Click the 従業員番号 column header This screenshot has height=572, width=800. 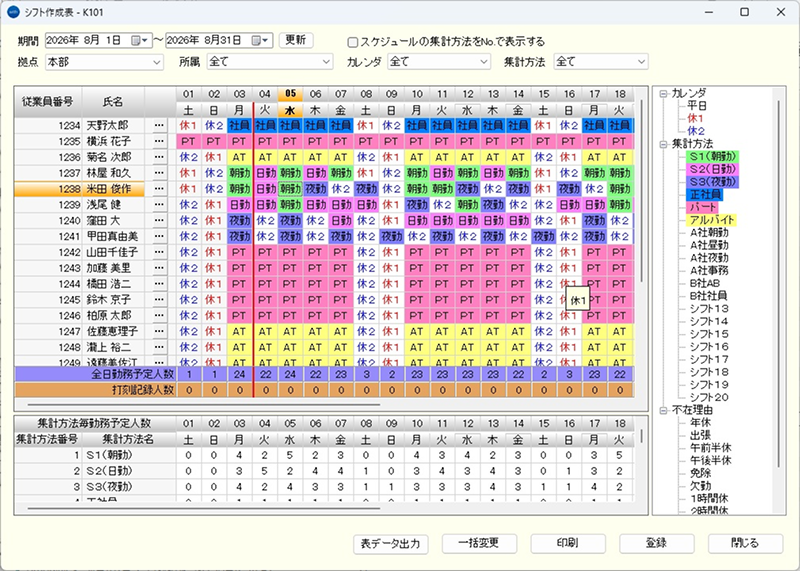pos(47,102)
